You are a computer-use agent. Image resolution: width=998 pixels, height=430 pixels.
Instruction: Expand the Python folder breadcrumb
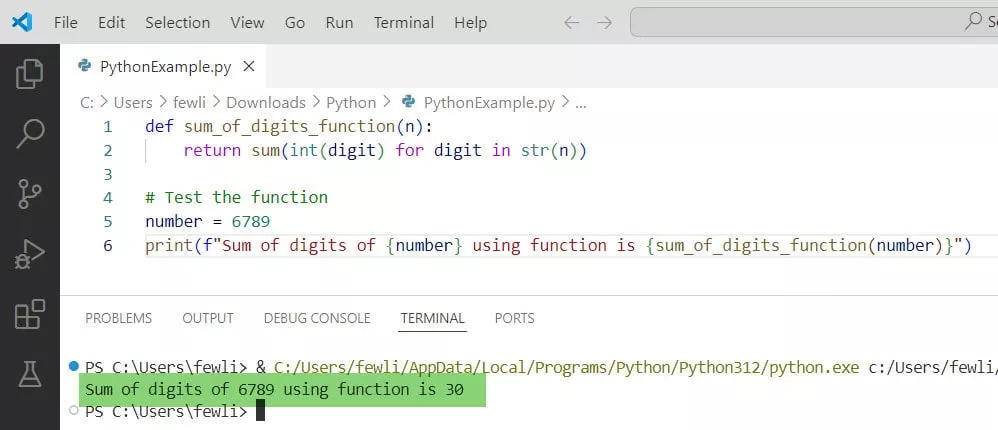click(x=351, y=102)
